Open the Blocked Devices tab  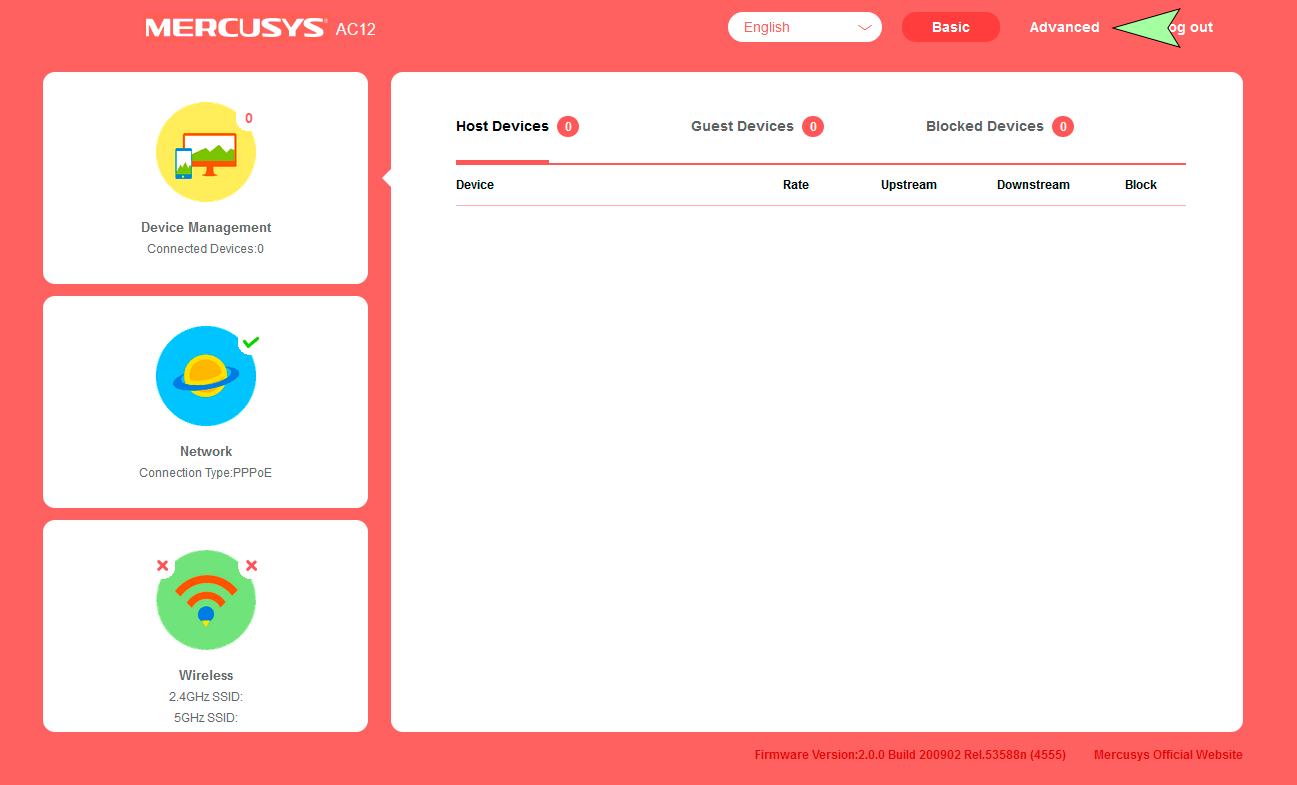tap(983, 126)
